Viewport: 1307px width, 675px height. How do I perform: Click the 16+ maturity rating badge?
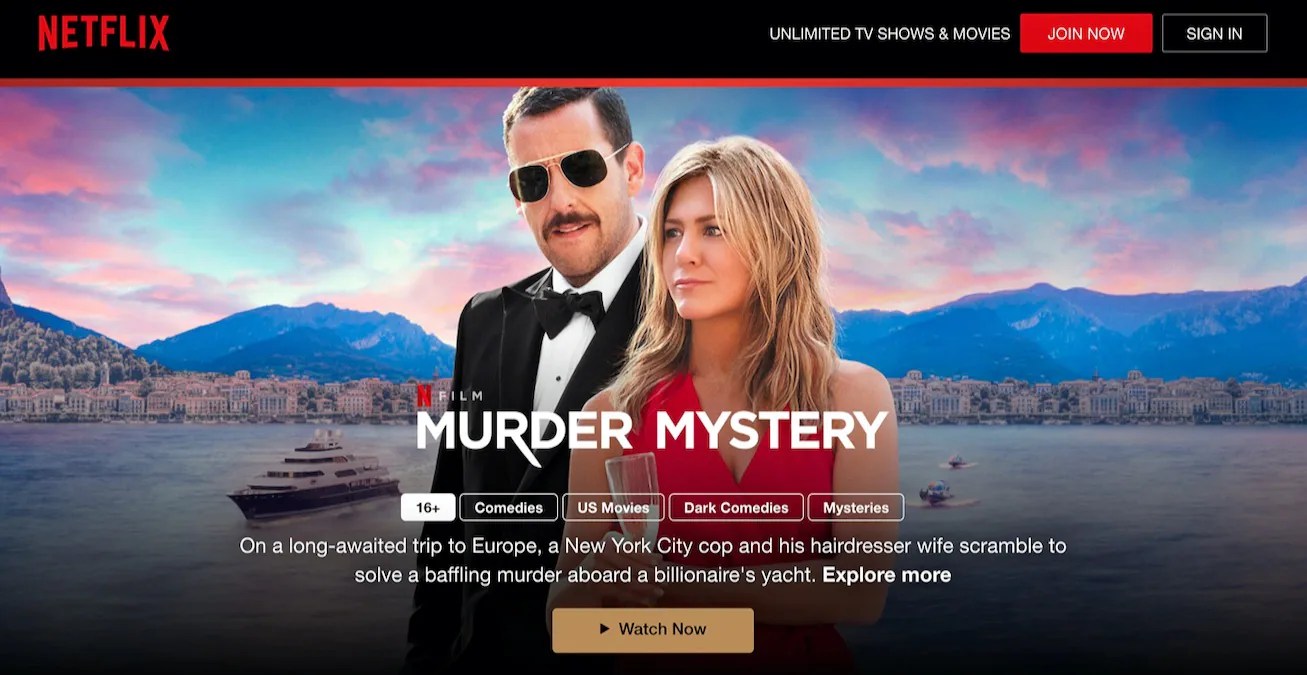tap(427, 507)
